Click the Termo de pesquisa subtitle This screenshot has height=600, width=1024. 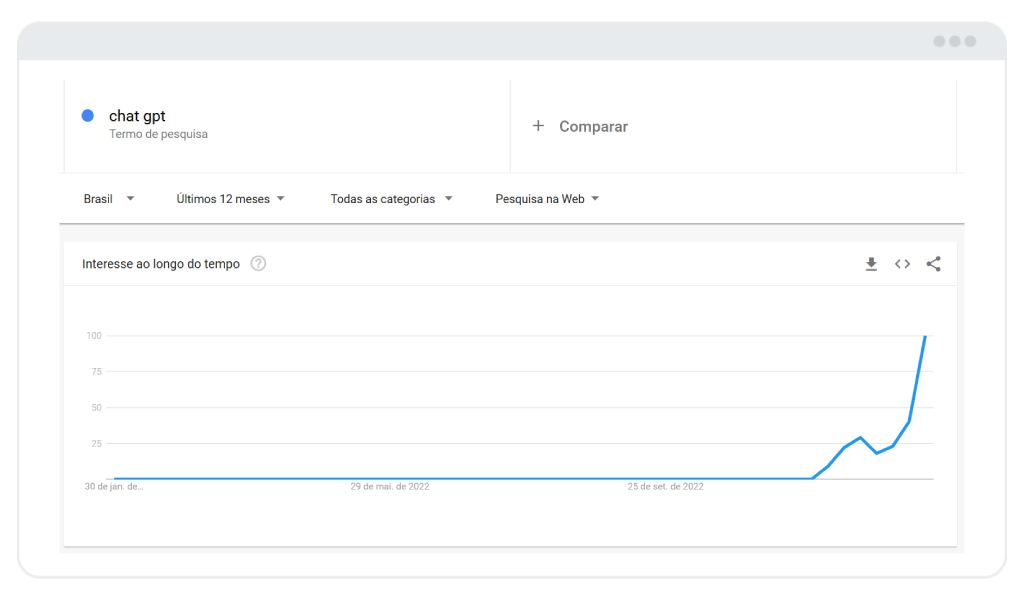[x=158, y=134]
